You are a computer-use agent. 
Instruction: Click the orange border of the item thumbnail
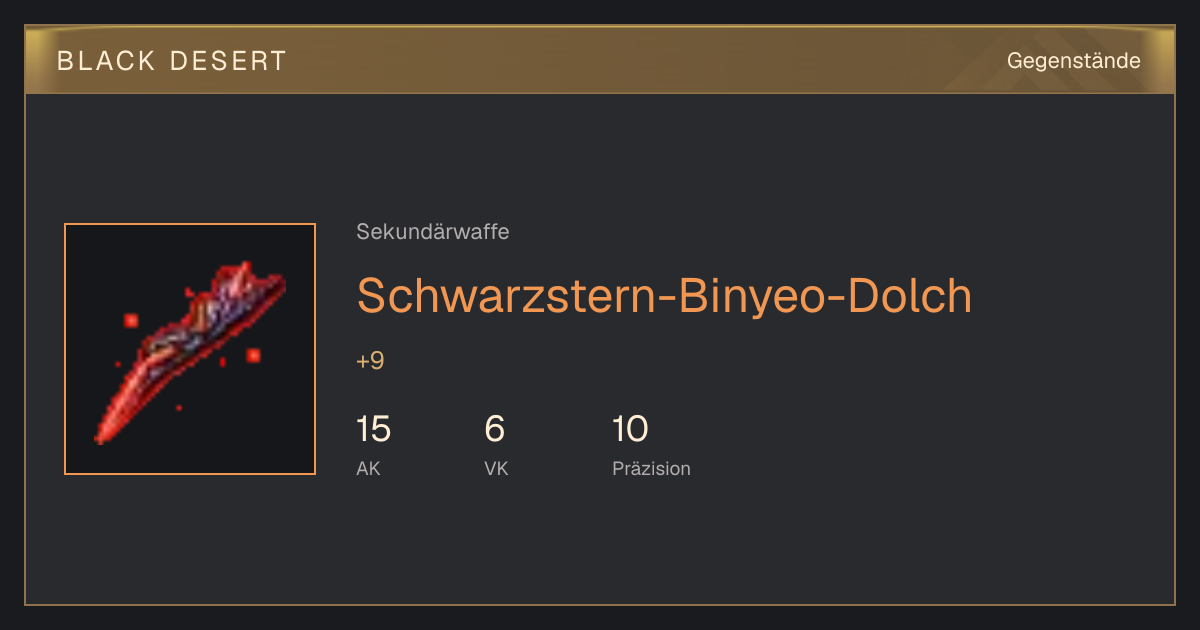(190, 224)
